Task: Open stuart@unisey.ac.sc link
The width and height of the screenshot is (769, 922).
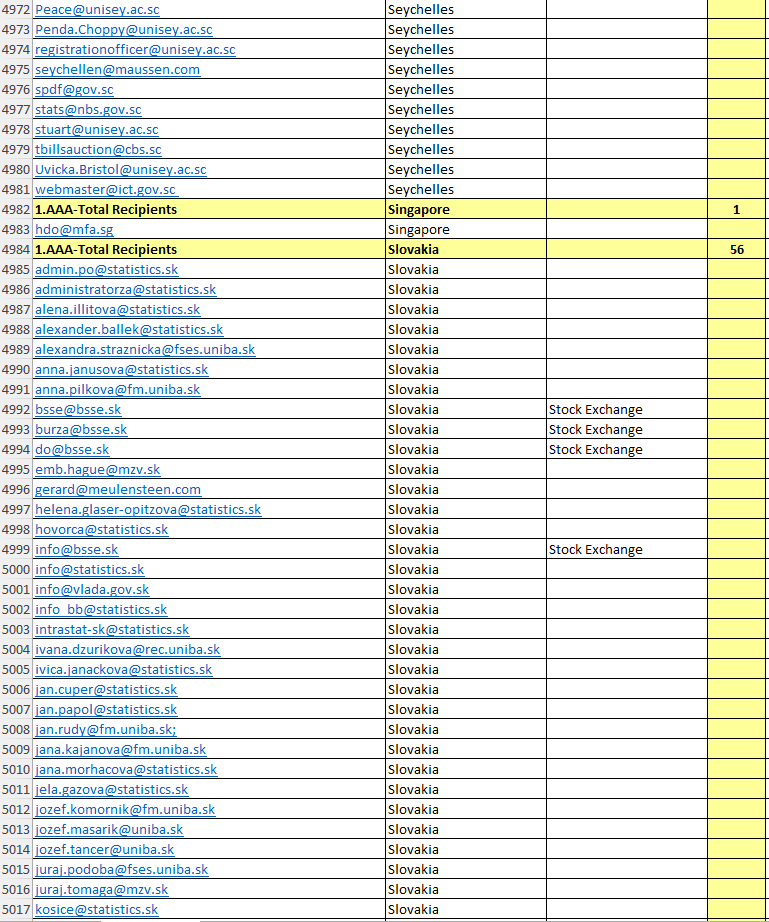Action: pyautogui.click(x=96, y=129)
